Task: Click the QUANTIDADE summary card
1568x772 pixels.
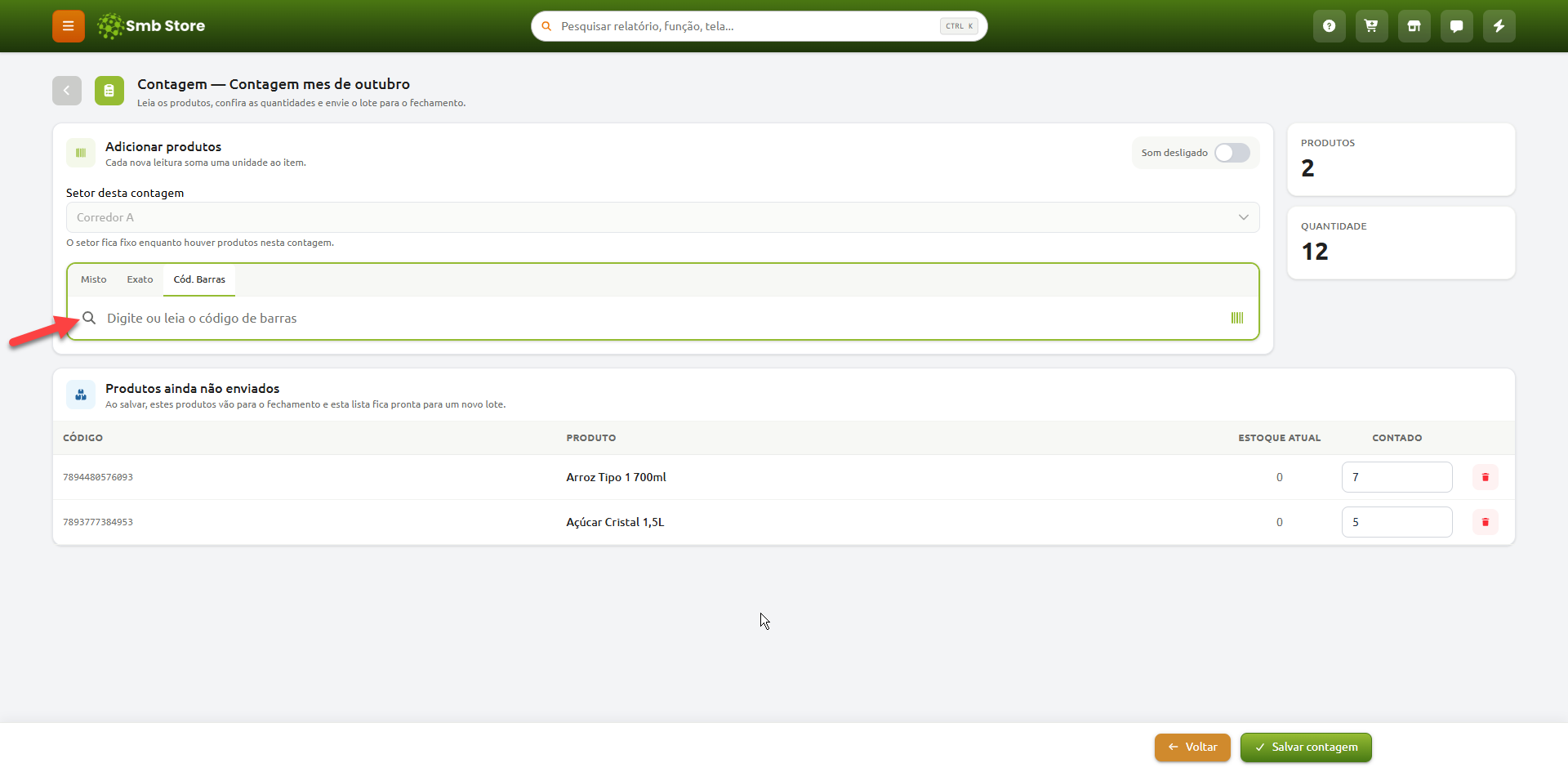Action: pyautogui.click(x=1401, y=243)
